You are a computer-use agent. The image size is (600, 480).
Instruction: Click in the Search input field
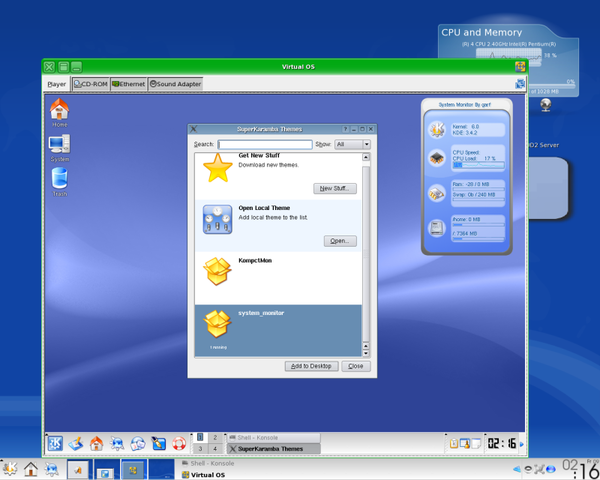click(265, 144)
